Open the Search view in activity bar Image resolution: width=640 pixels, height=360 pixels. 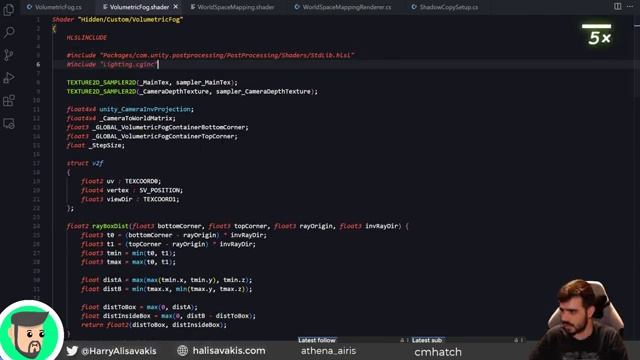coord(9,32)
